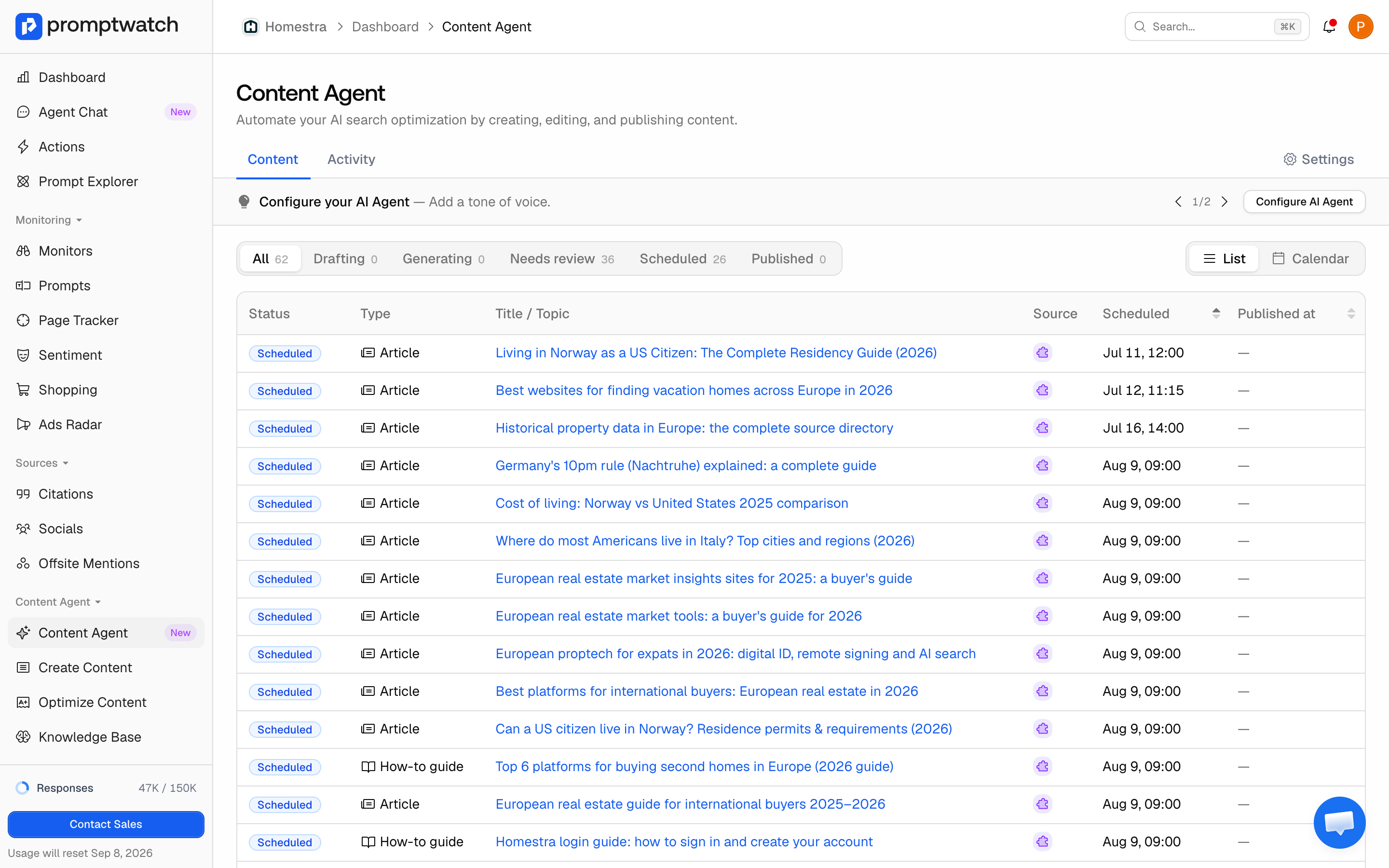This screenshot has width=1389, height=868.
Task: Open Monitors page
Action: click(106, 251)
